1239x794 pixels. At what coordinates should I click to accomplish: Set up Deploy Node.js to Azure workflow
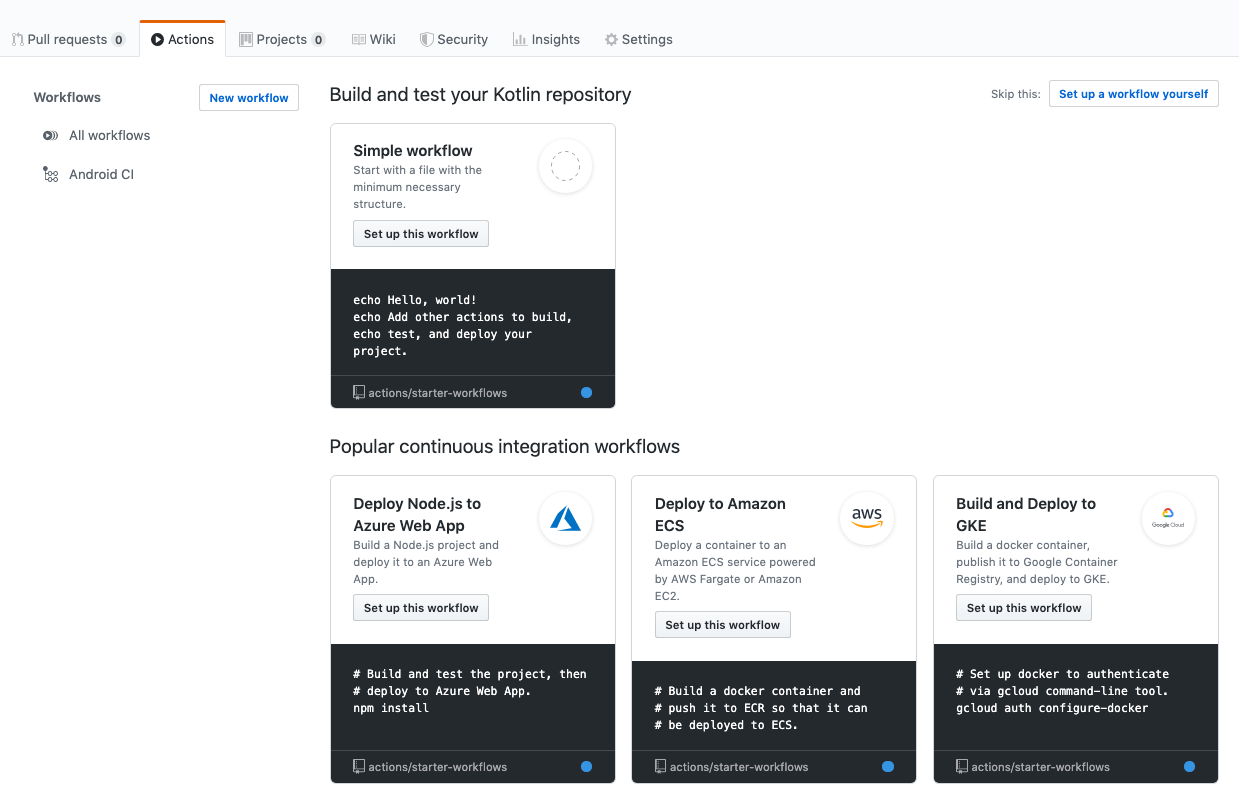[421, 607]
